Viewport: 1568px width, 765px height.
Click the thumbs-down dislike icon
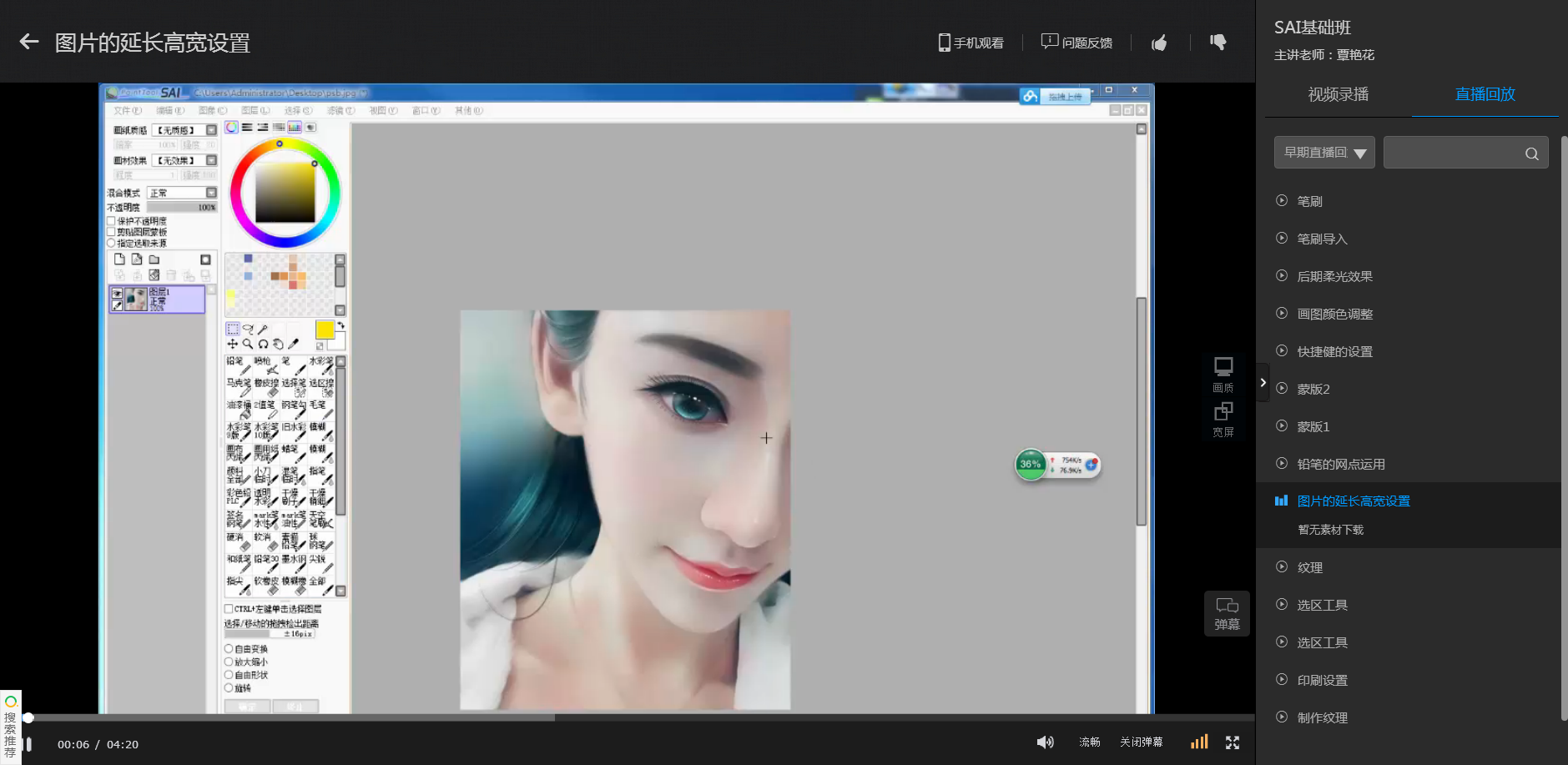pos(1218,42)
